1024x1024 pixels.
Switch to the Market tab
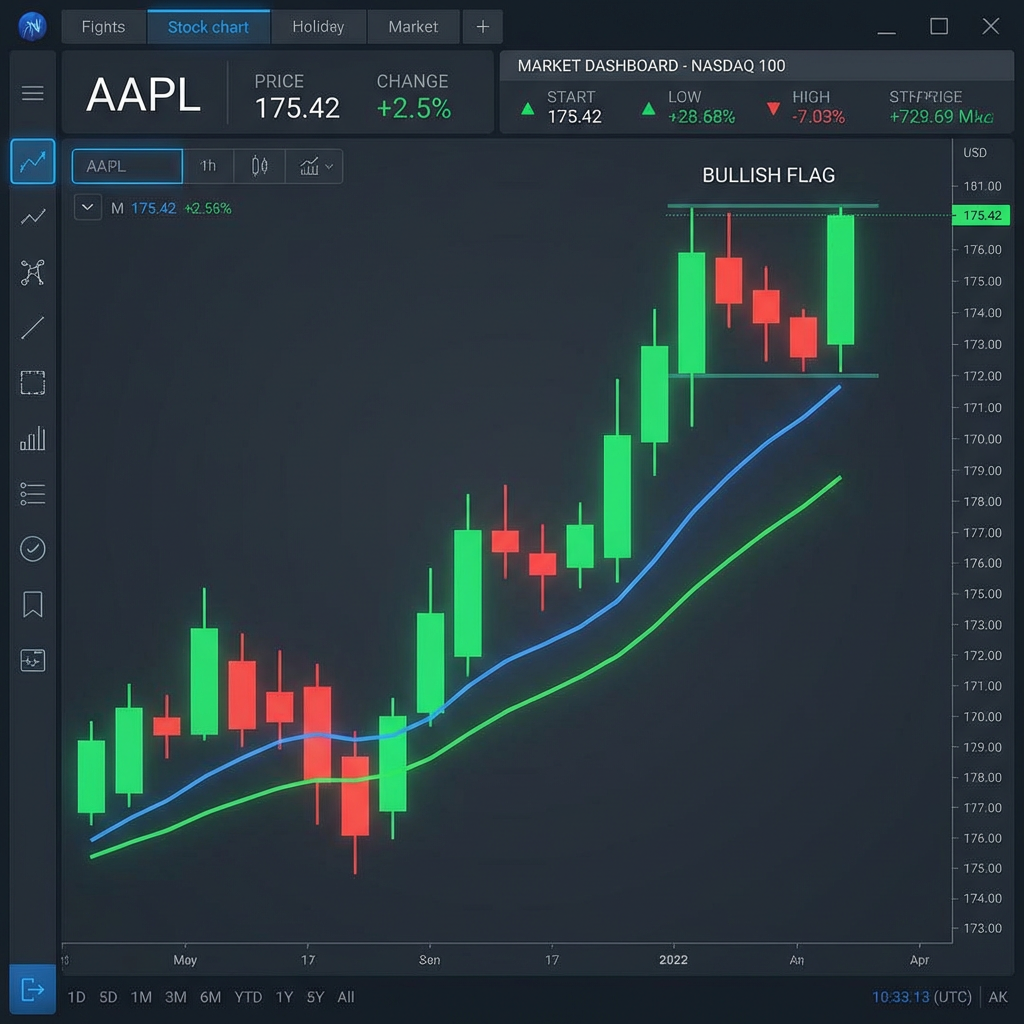[x=413, y=27]
